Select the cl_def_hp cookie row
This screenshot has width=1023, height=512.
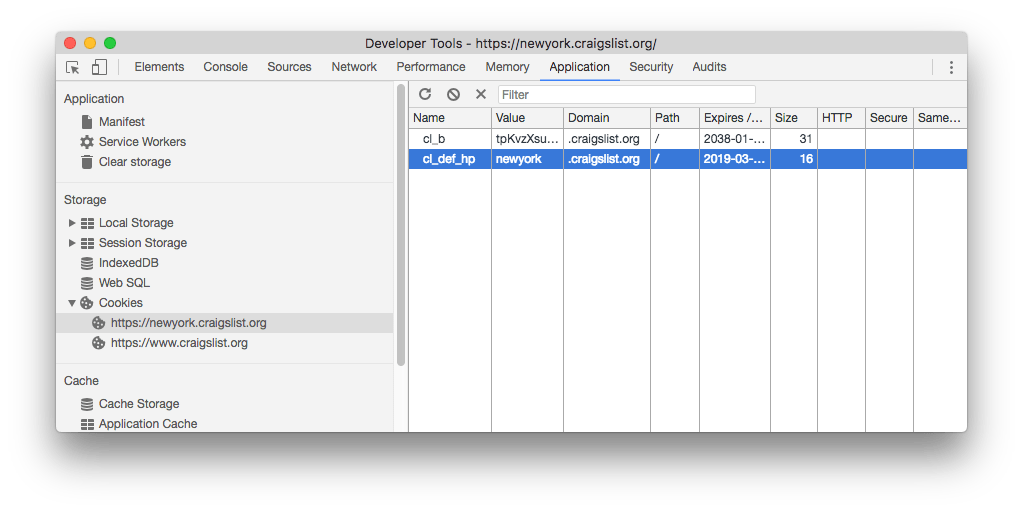pyautogui.click(x=688, y=159)
